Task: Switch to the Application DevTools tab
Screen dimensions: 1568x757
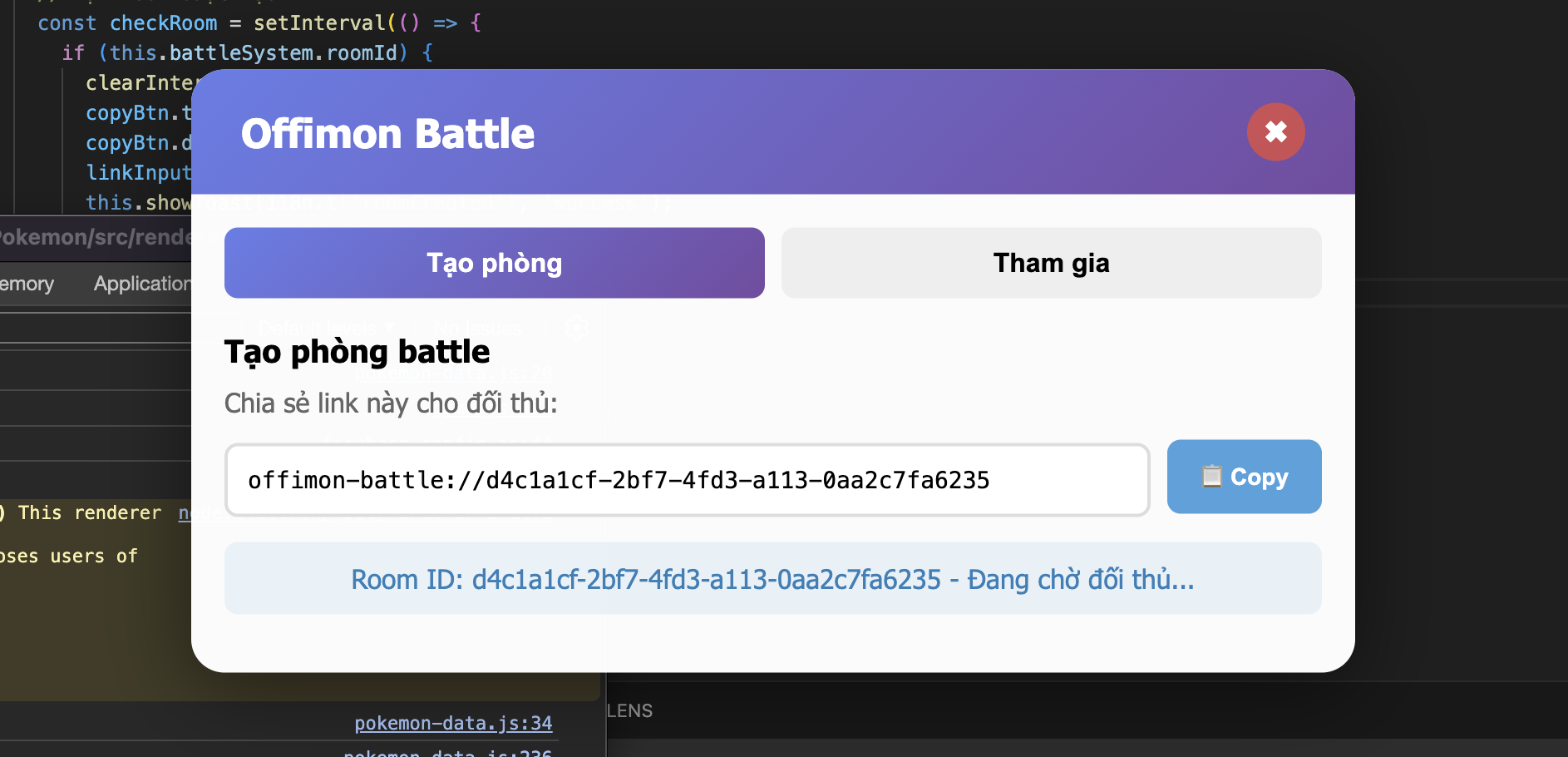Action: (x=142, y=284)
